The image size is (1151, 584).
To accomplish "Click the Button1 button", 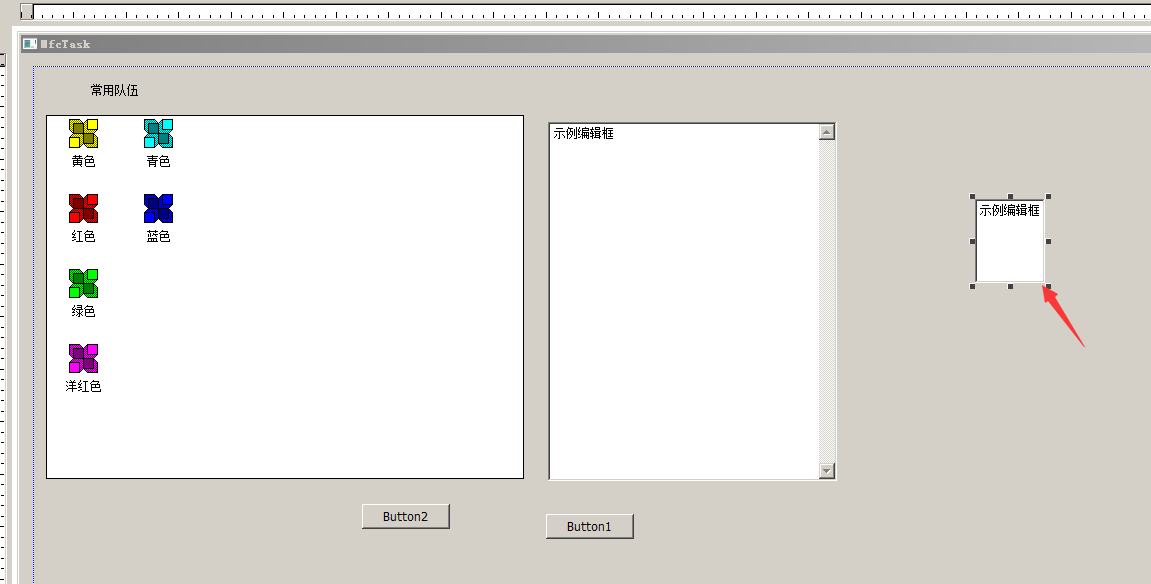I will (589, 526).
